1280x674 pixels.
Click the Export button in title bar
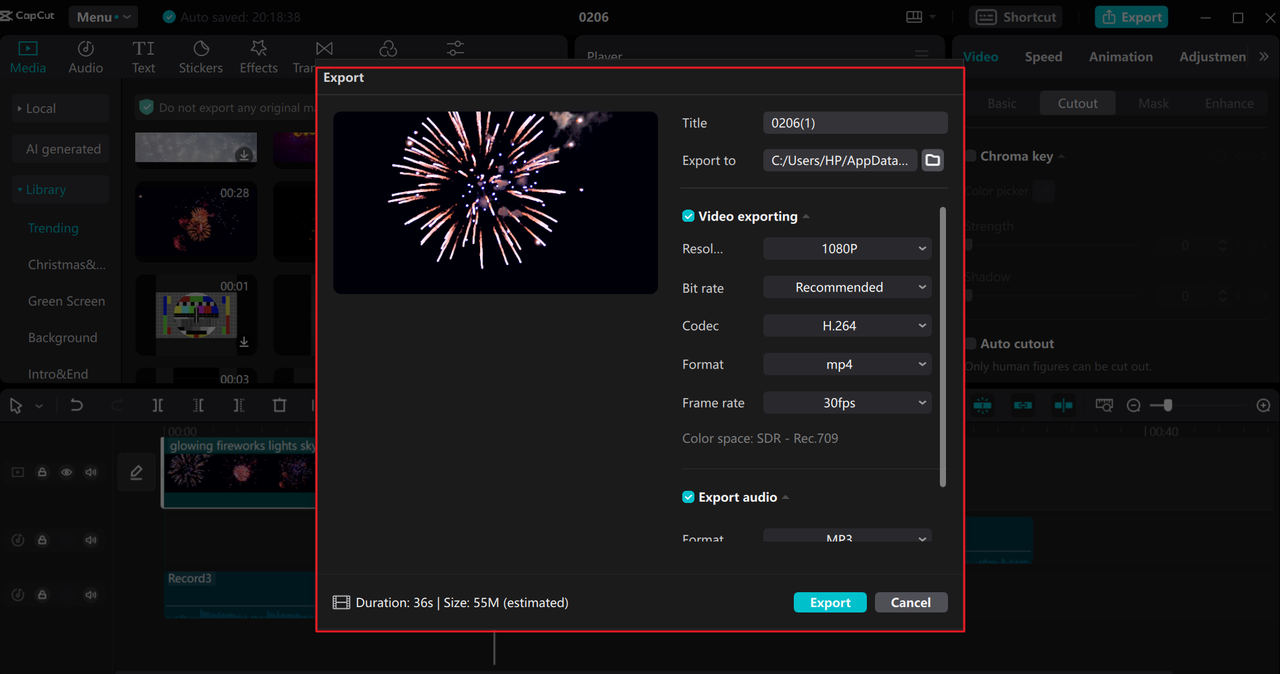pyautogui.click(x=1131, y=17)
